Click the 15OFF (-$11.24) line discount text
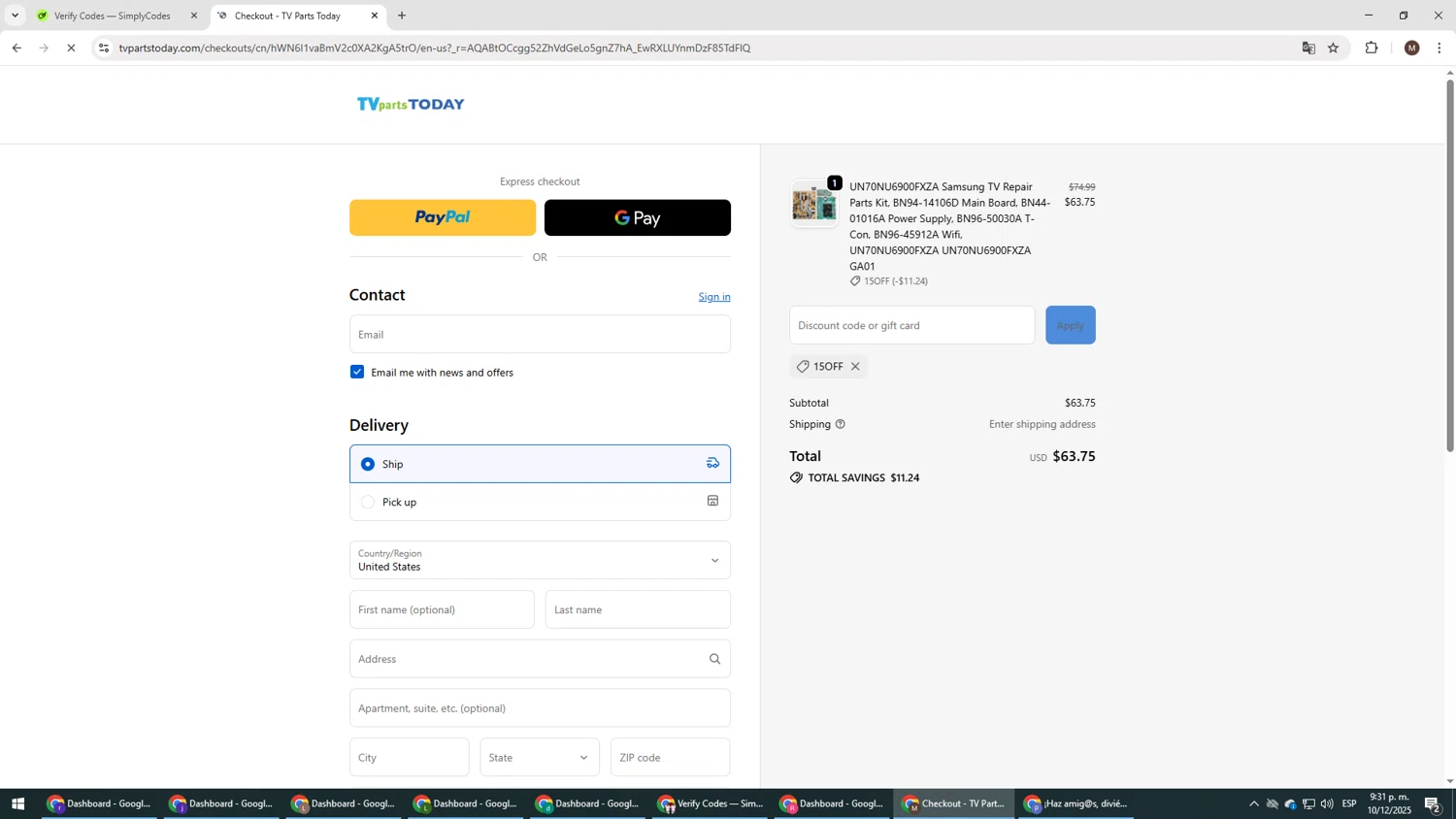Screen dimensions: 1456x819 (896, 281)
